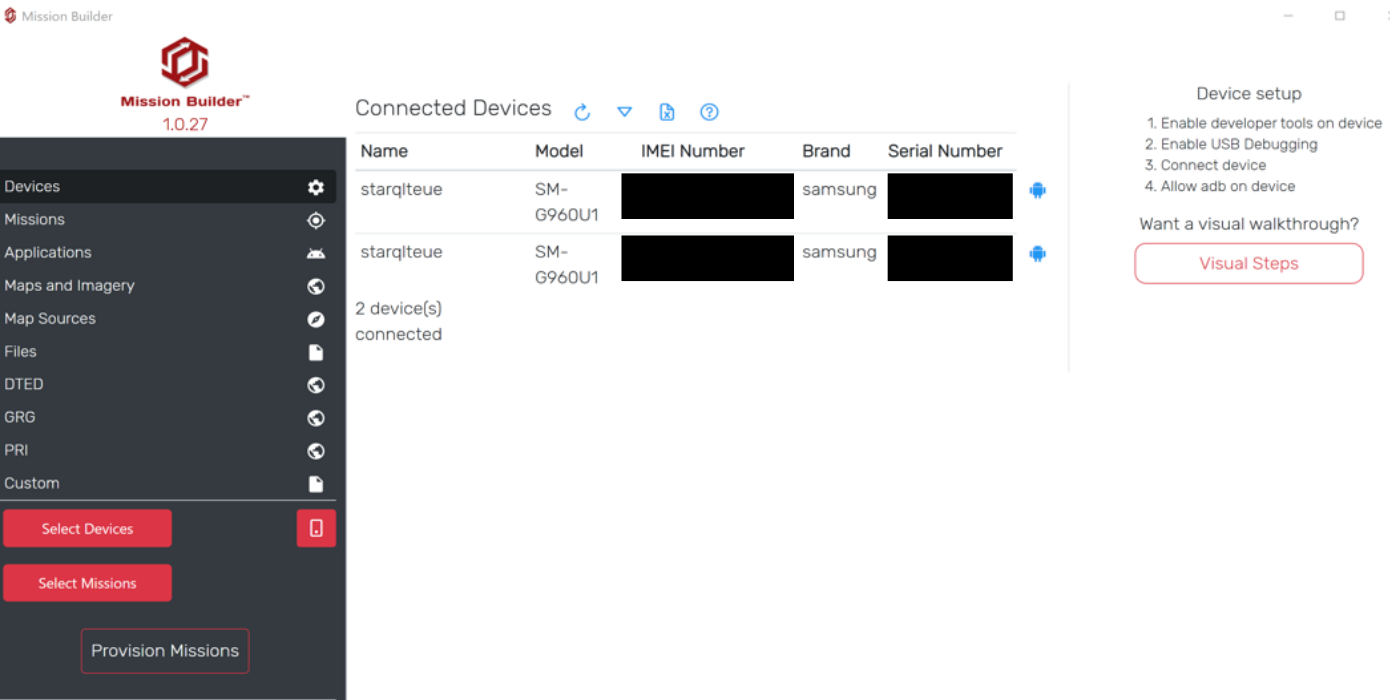The height and width of the screenshot is (700, 1390).
Task: Open the filter triangle dropdown icon
Action: pyautogui.click(x=624, y=112)
